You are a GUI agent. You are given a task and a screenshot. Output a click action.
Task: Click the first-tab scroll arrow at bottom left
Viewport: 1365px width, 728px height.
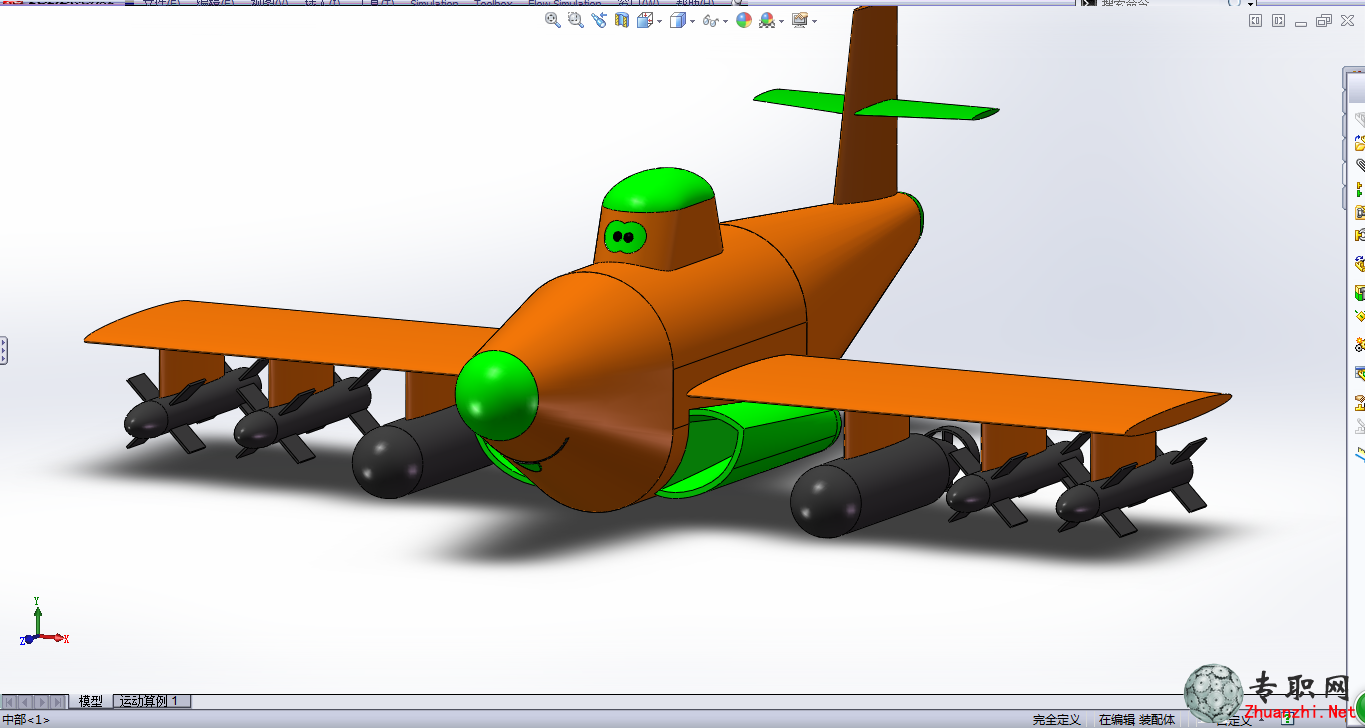point(10,702)
